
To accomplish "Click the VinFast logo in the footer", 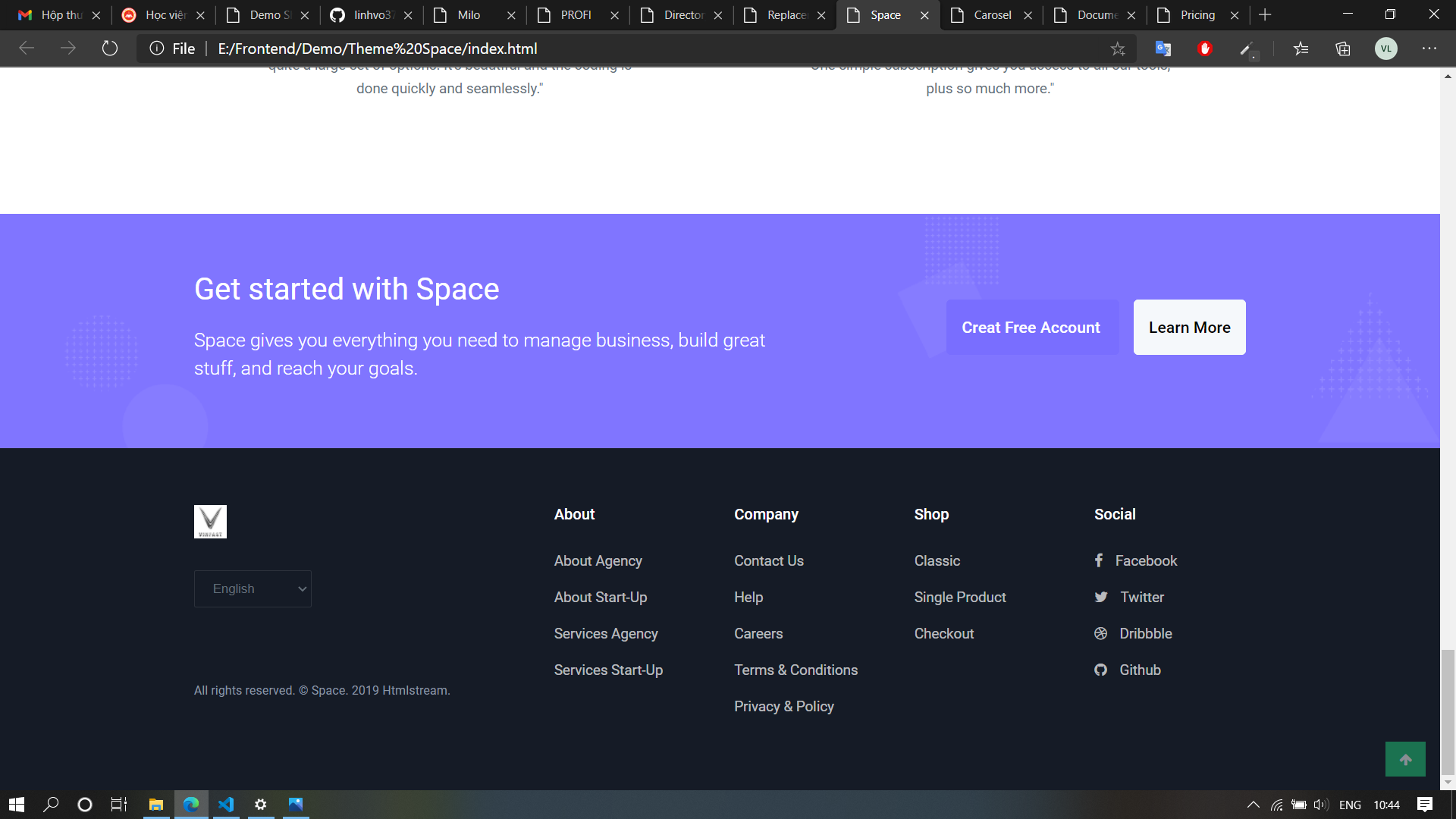I will tap(210, 522).
